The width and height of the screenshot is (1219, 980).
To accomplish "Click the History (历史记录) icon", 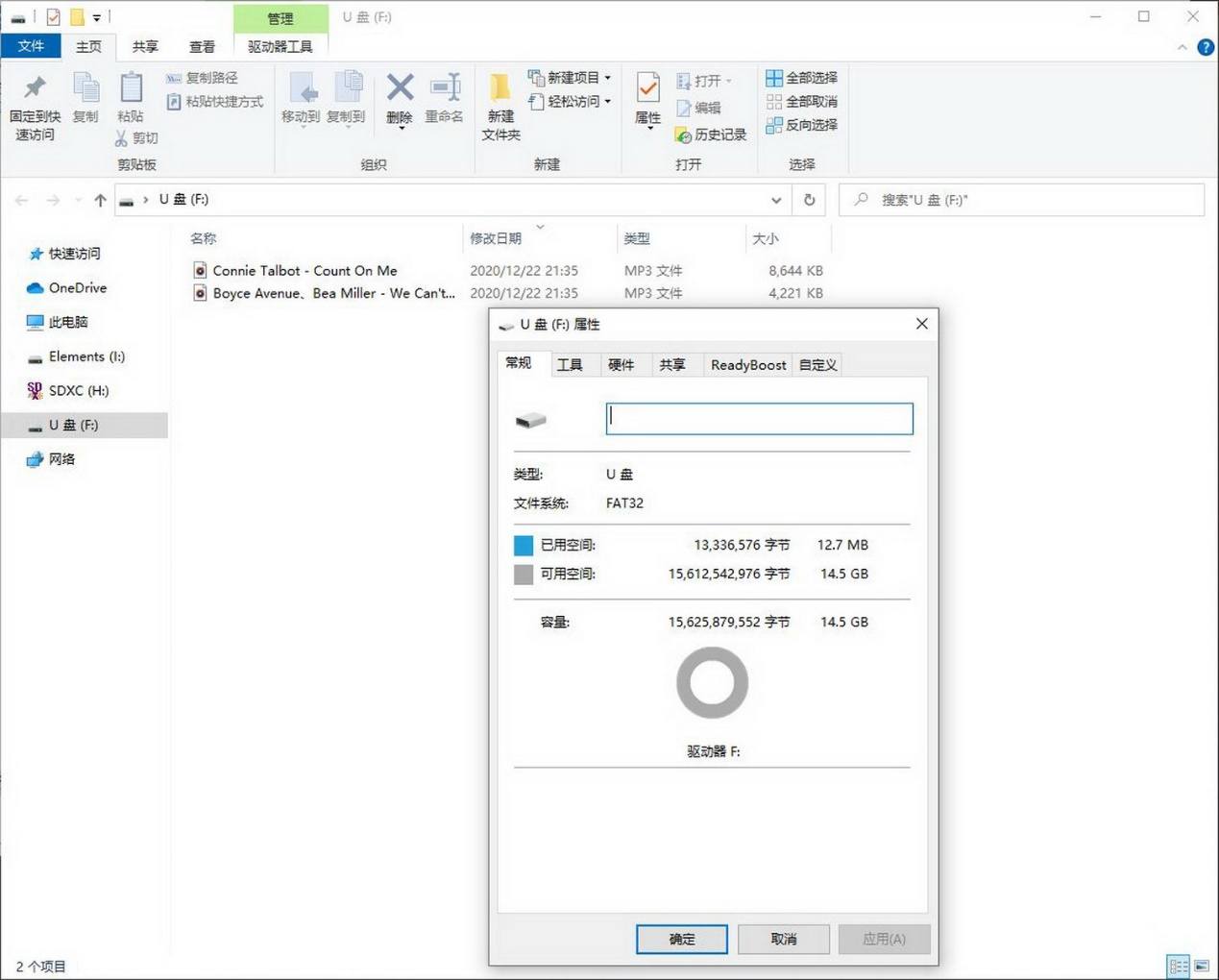I will tap(684, 135).
